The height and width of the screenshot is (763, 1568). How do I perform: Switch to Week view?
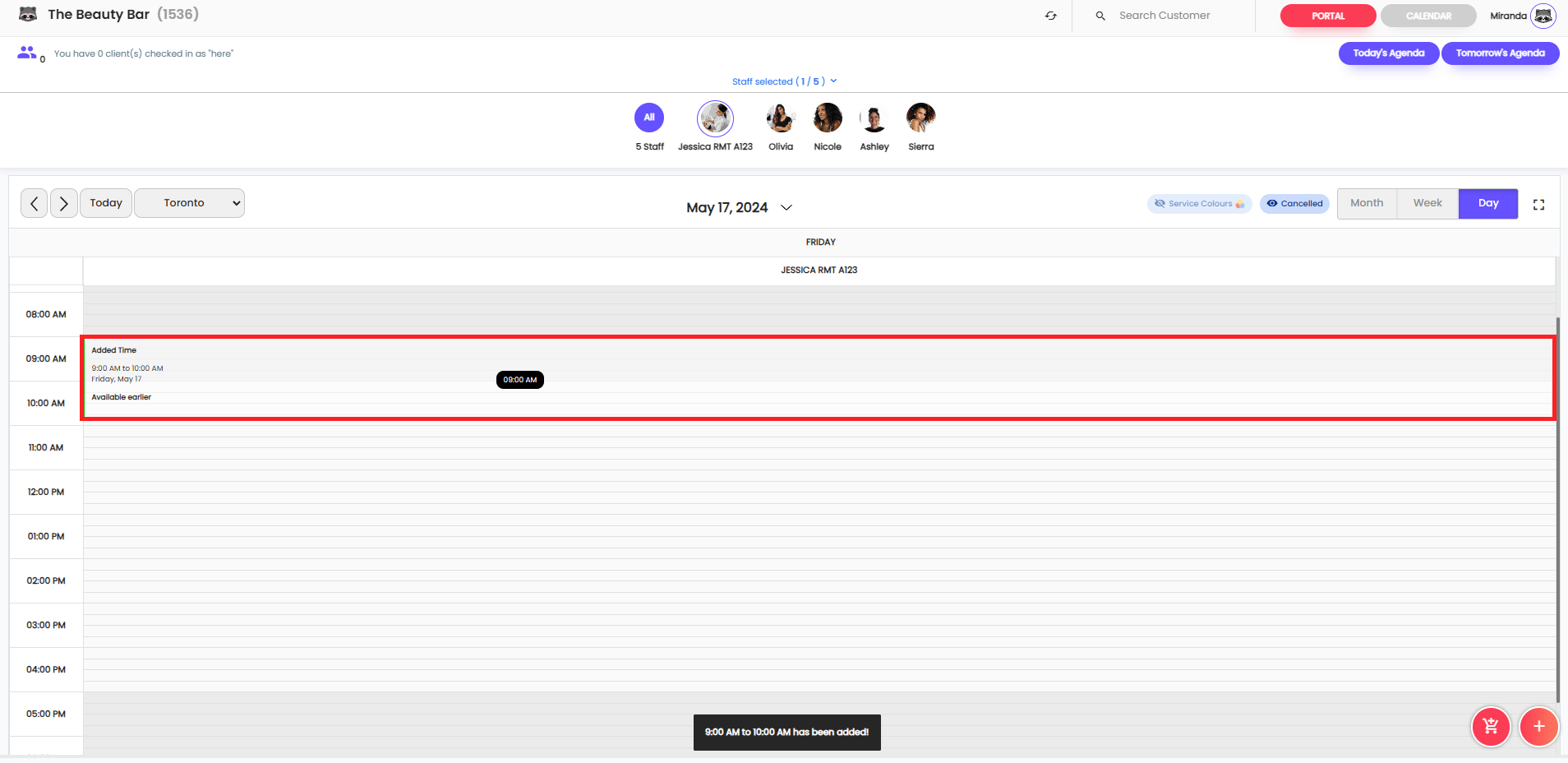pyautogui.click(x=1427, y=203)
